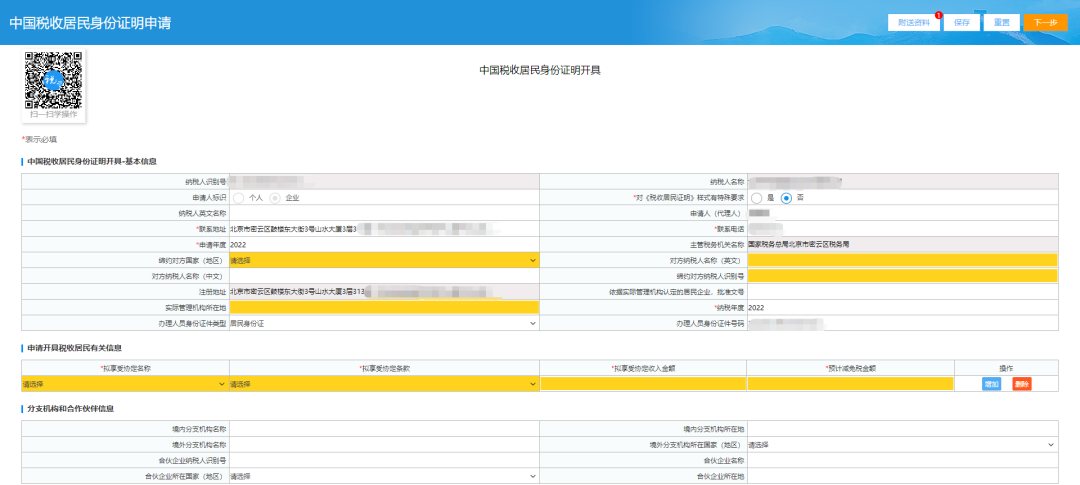Click the 拟享受协定收入金额 input field
Image resolution: width=1080 pixels, height=485 pixels.
pyautogui.click(x=643, y=384)
